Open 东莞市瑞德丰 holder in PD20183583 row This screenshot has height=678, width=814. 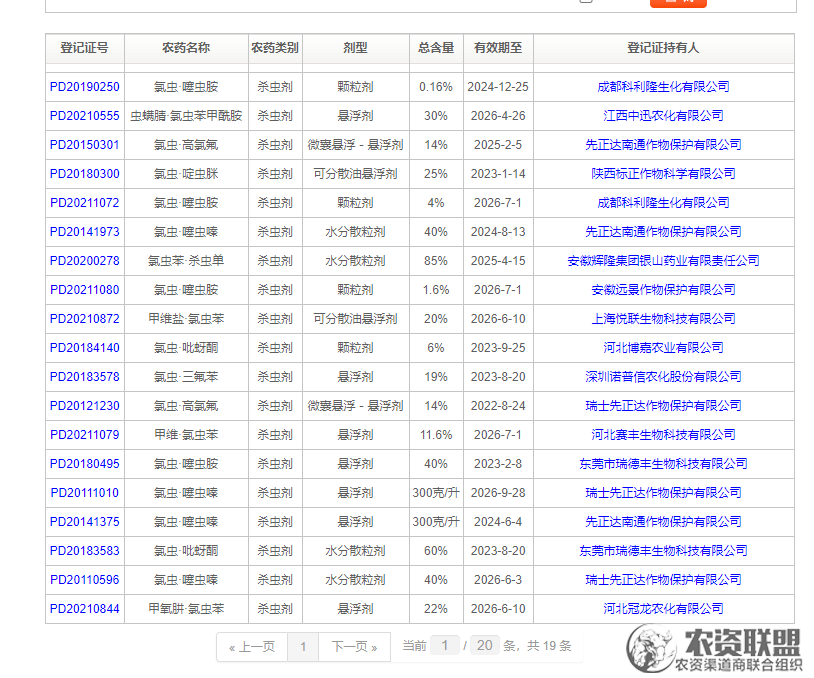click(x=663, y=551)
